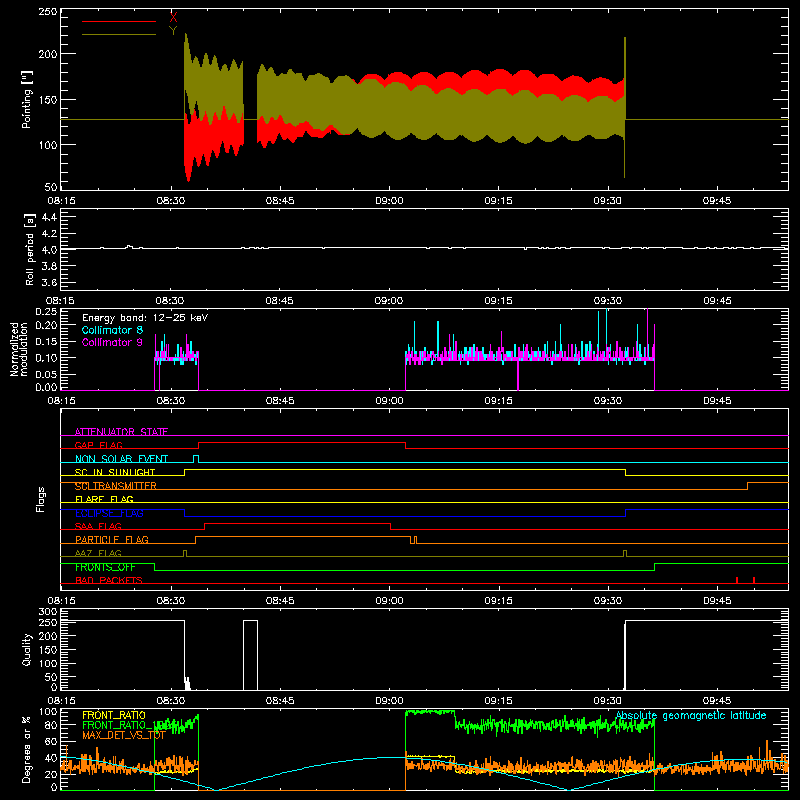Click the 250 tick on the Pointing axis
Screen dimensions: 800x800
[48, 12]
